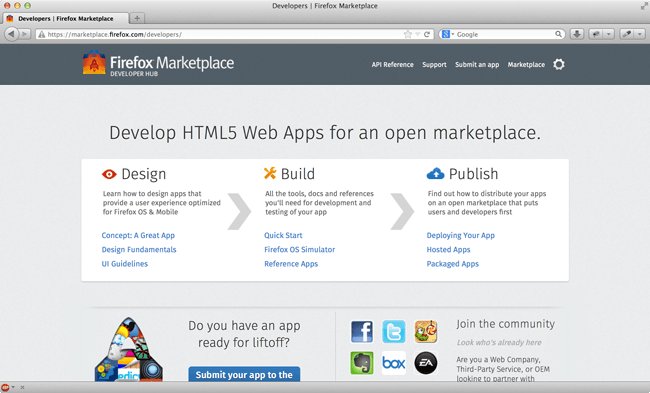
Task: Click the browser back arrow button
Action: pos(11,34)
